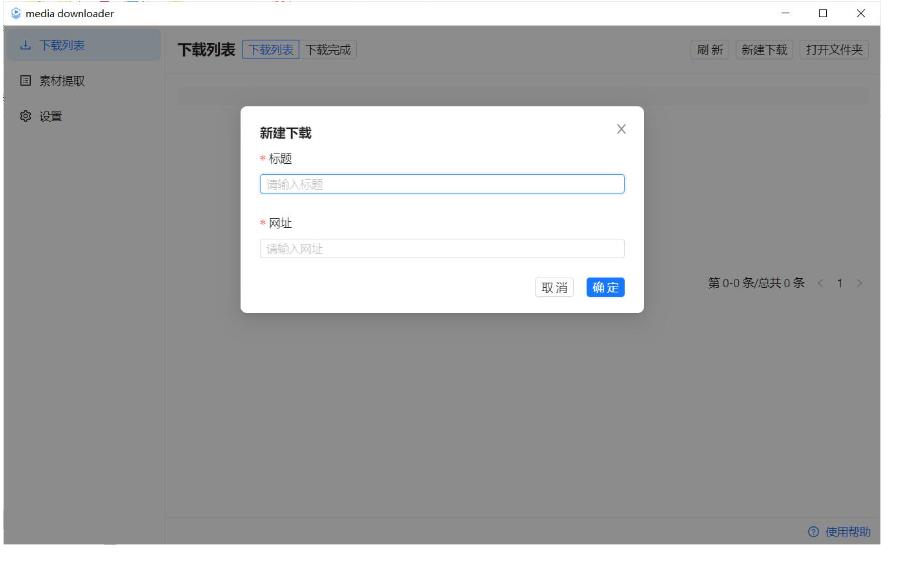Select page 1 in pagination
The height and width of the screenshot is (561, 908).
click(840, 283)
